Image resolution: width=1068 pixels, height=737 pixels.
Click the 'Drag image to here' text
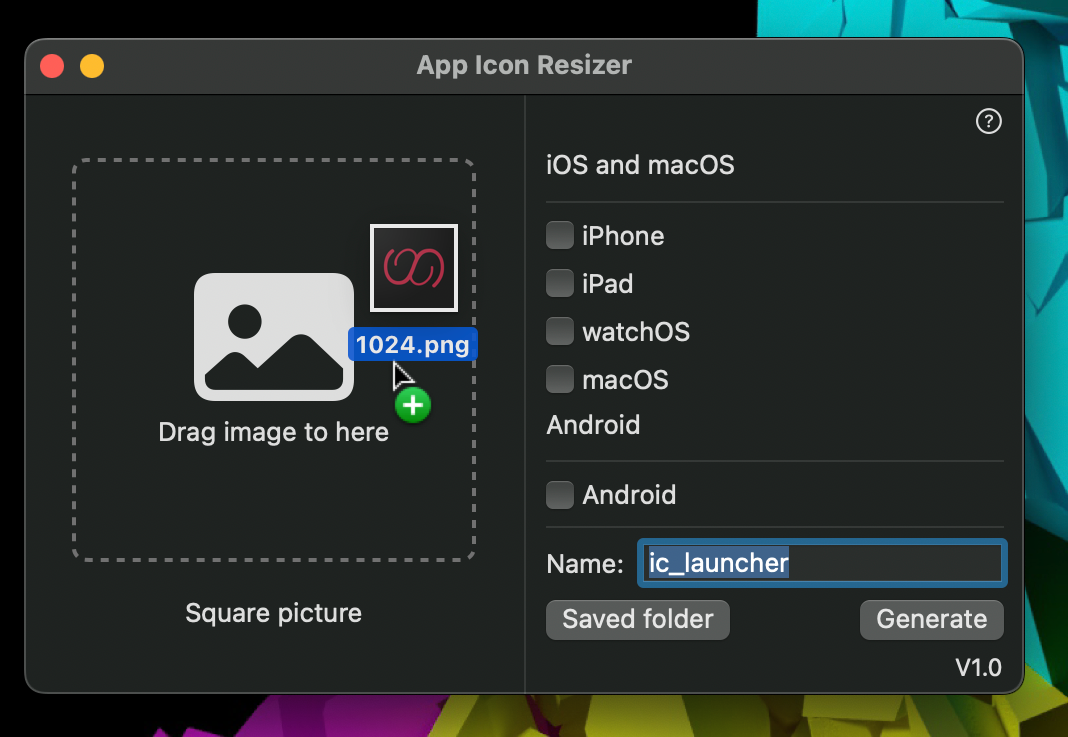(x=273, y=432)
